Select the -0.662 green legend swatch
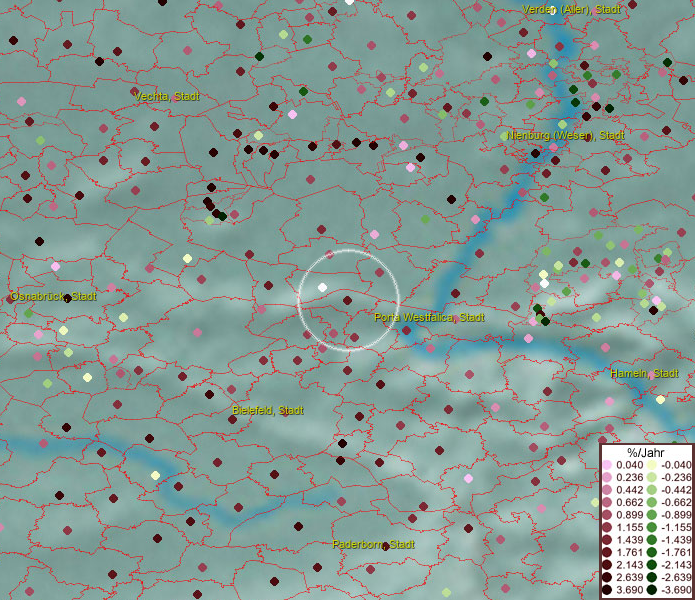This screenshot has width=695, height=600. point(652,503)
